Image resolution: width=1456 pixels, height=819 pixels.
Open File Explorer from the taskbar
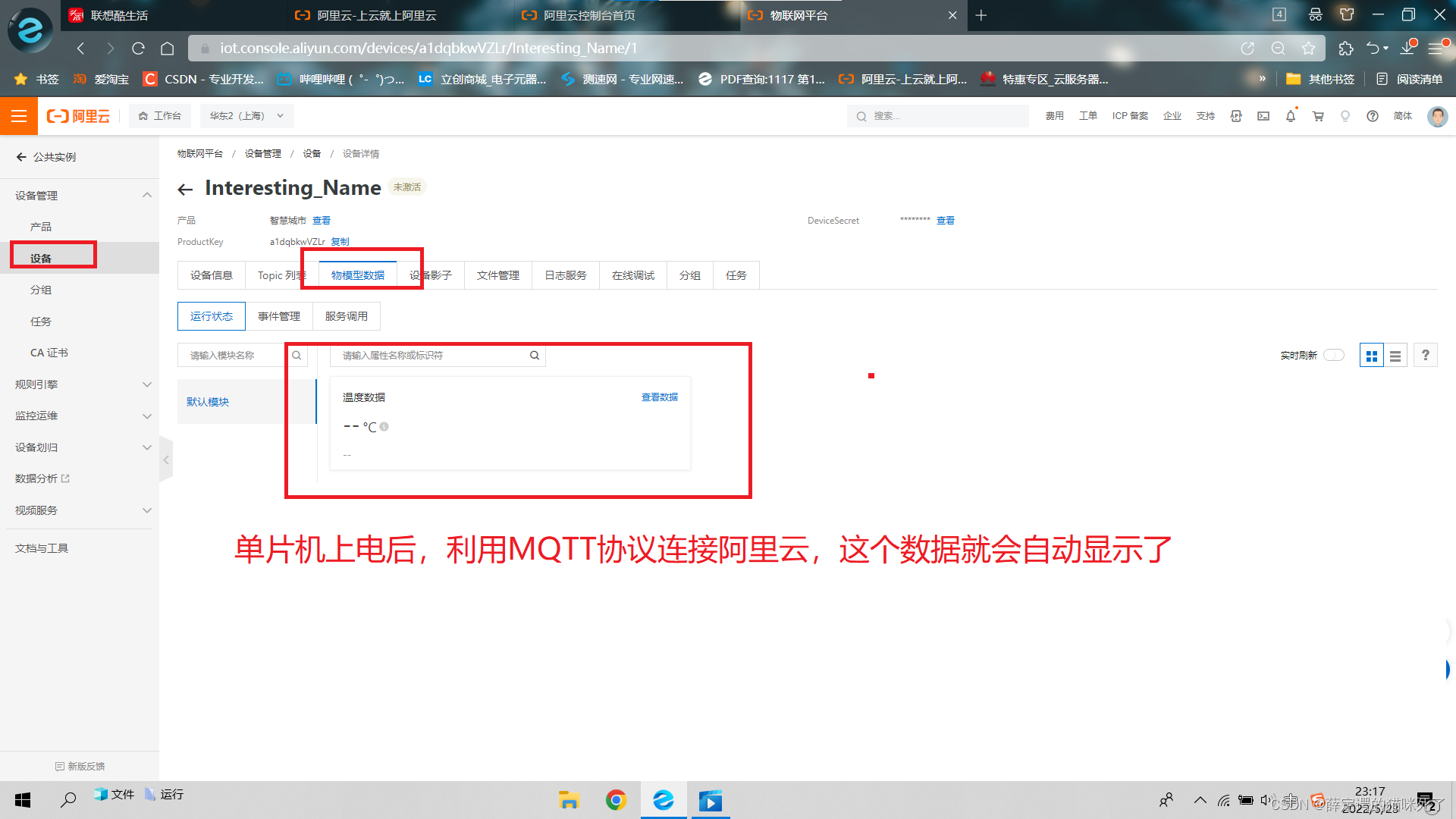coord(569,800)
